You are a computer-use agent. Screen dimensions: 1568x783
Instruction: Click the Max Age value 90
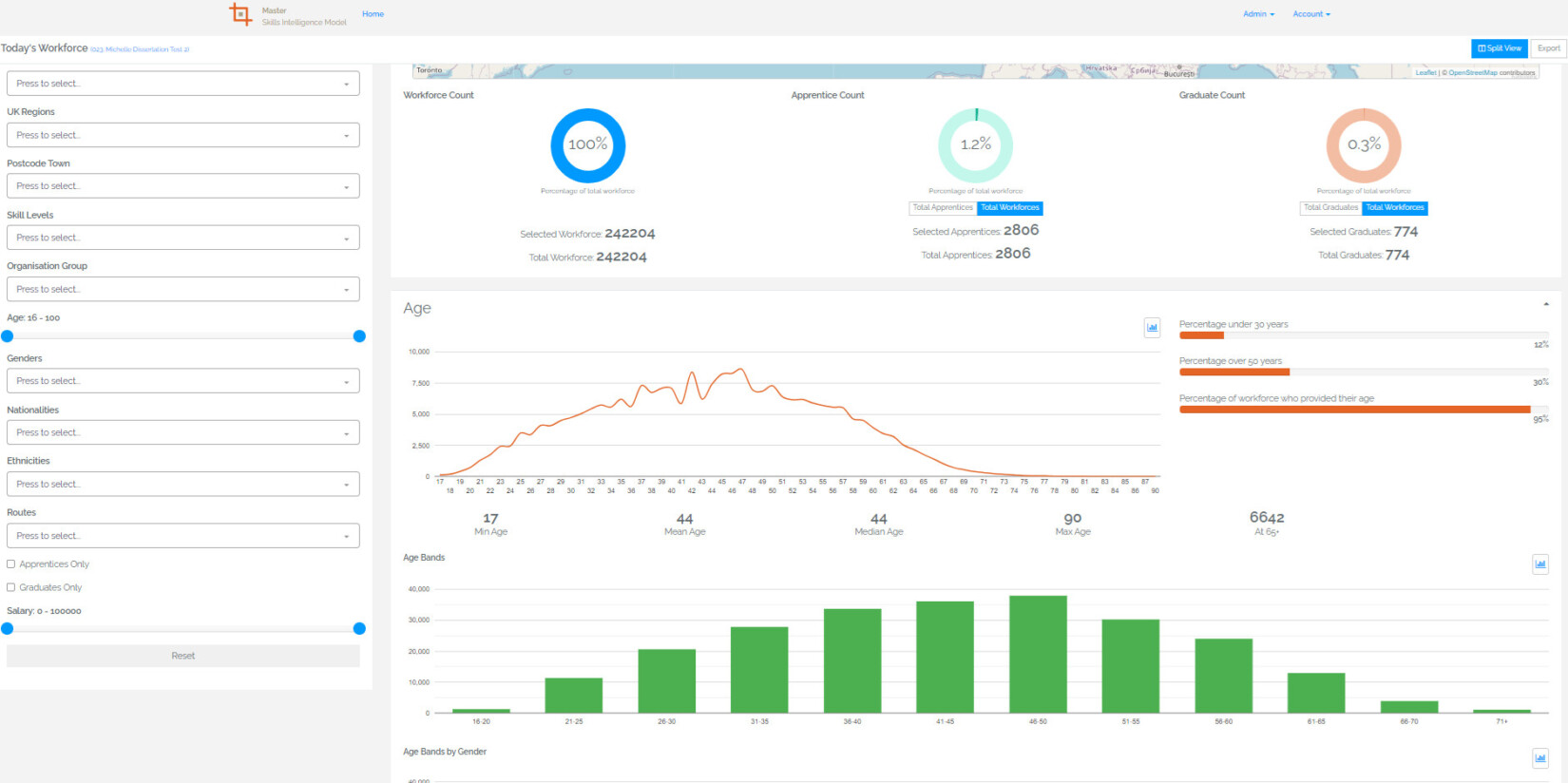click(x=1073, y=519)
